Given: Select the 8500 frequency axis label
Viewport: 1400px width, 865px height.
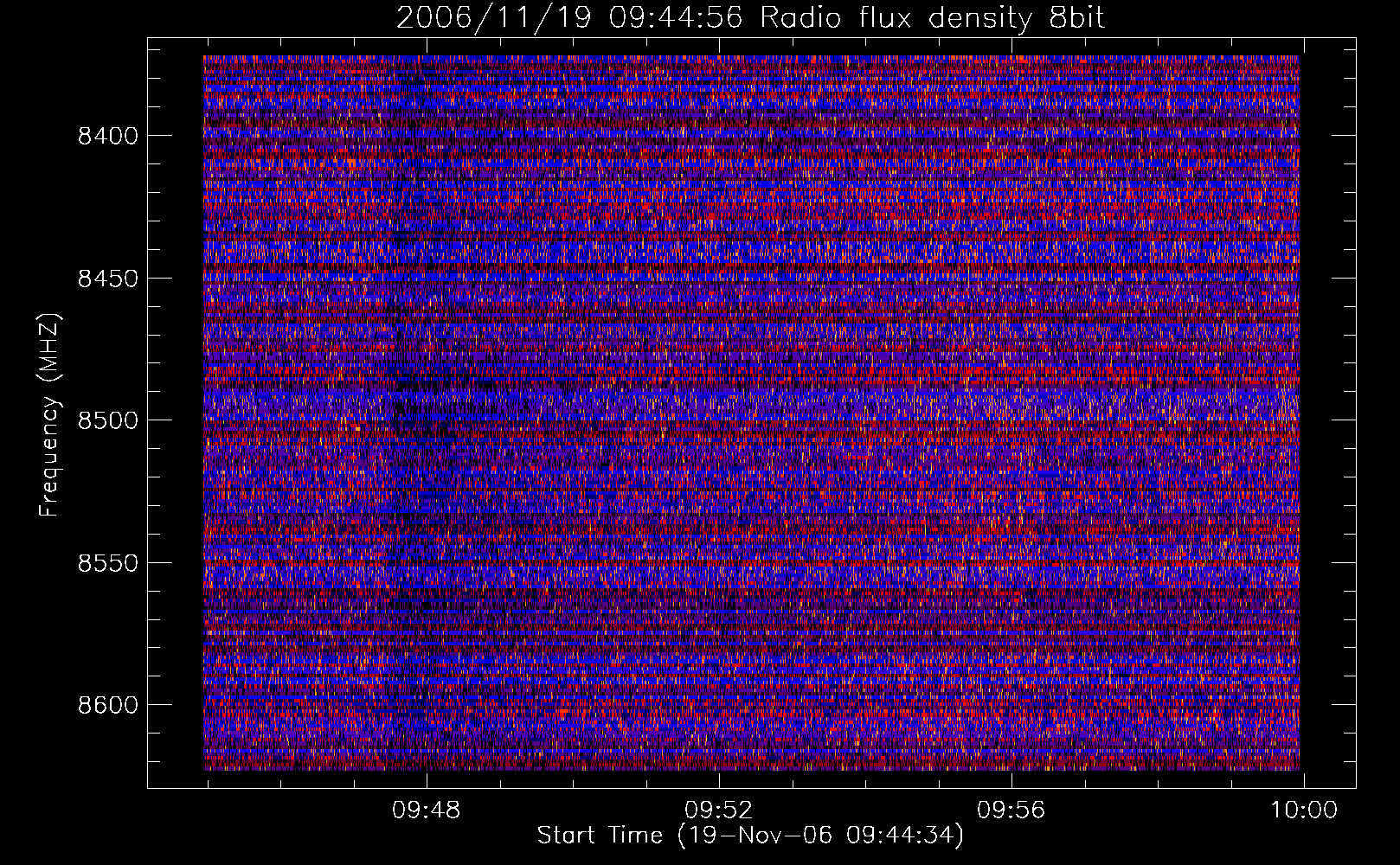Looking at the screenshot, I should click(107, 420).
